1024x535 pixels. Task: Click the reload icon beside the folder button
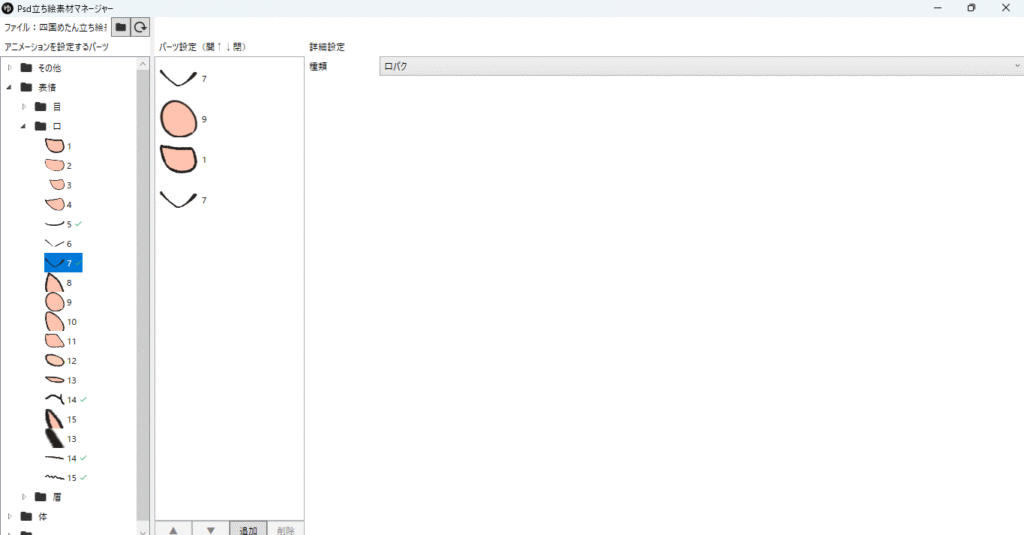tap(141, 27)
